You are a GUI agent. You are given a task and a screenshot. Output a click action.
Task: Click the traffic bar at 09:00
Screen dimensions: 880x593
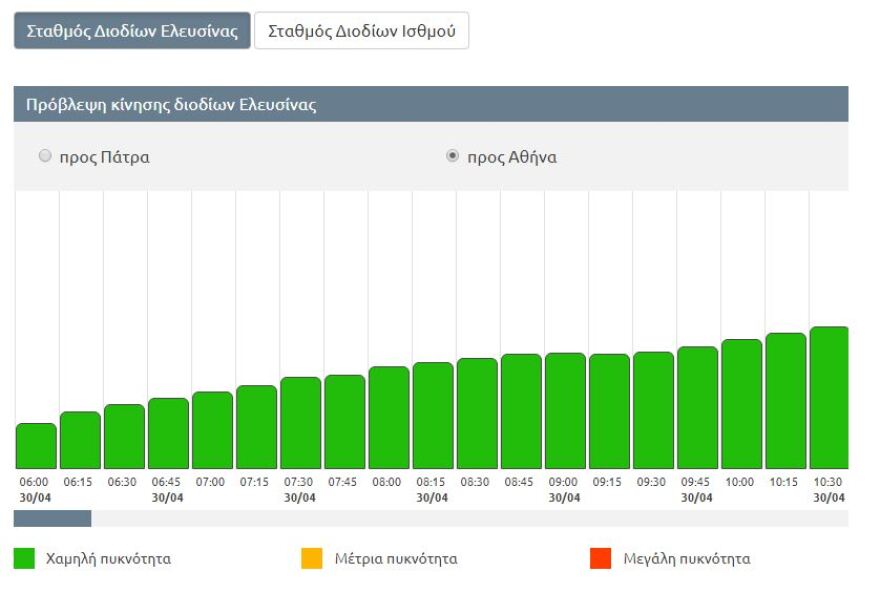coord(565,411)
